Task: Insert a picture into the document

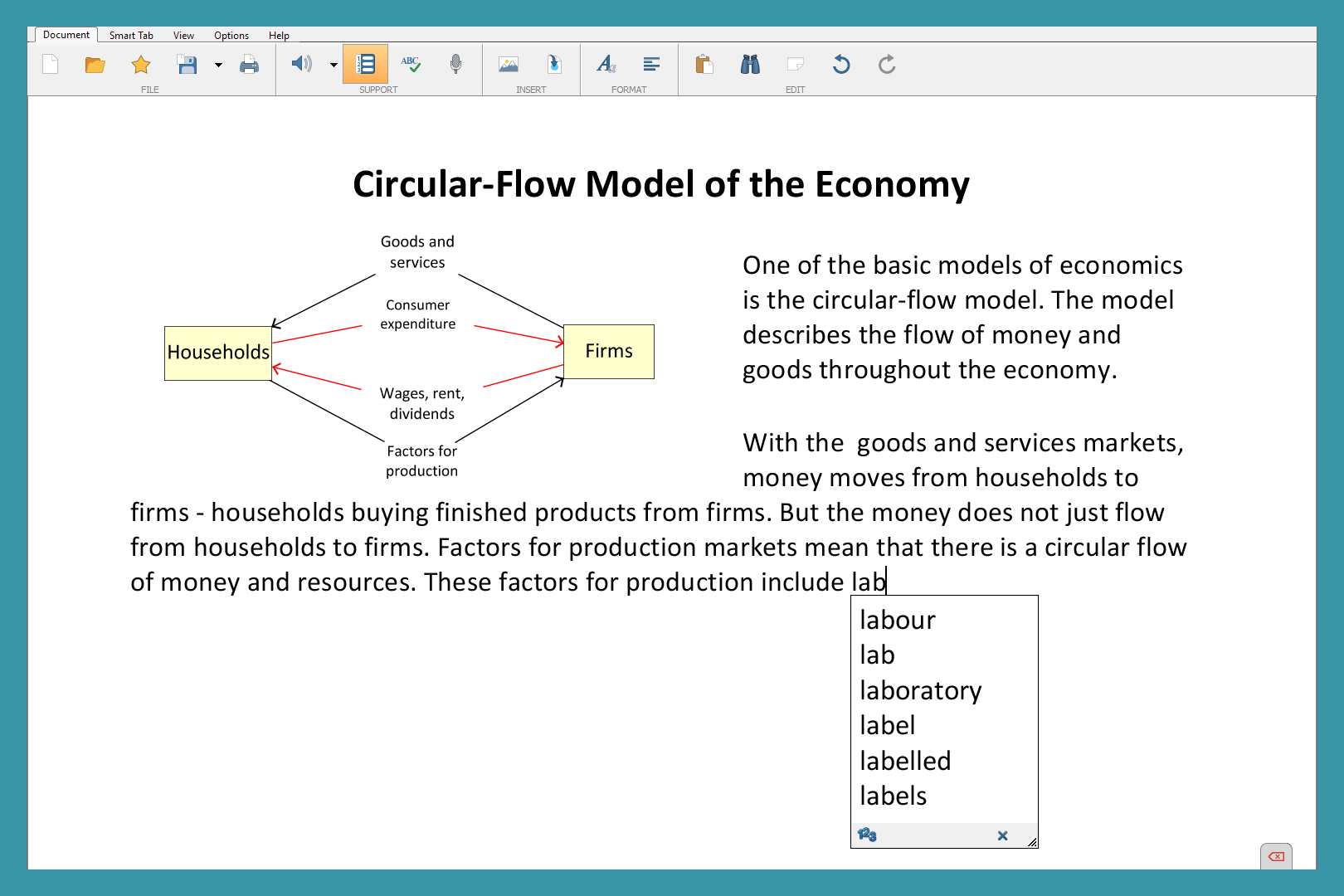Action: [x=509, y=65]
